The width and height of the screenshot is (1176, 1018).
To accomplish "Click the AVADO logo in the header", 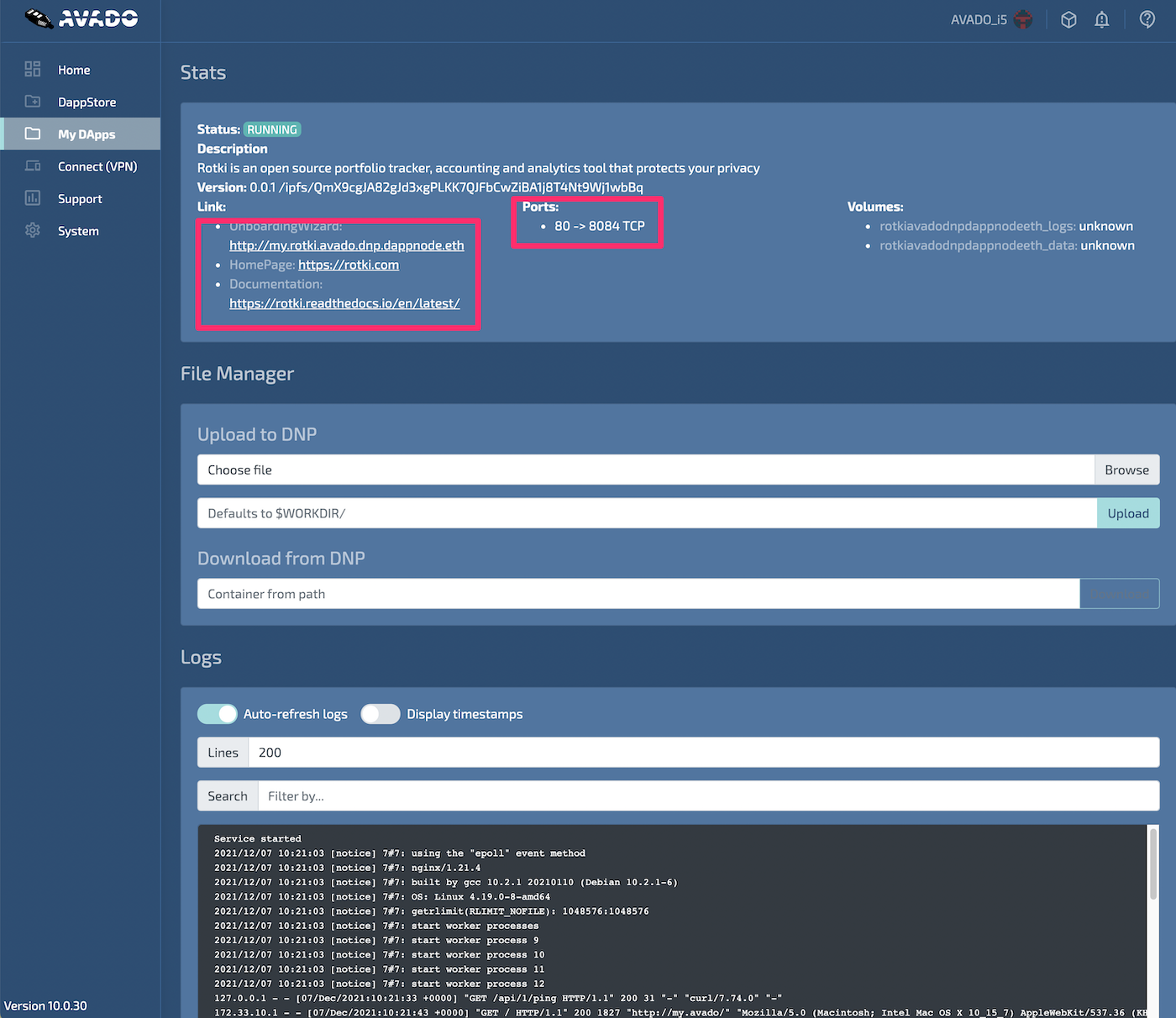I will tap(81, 18).
